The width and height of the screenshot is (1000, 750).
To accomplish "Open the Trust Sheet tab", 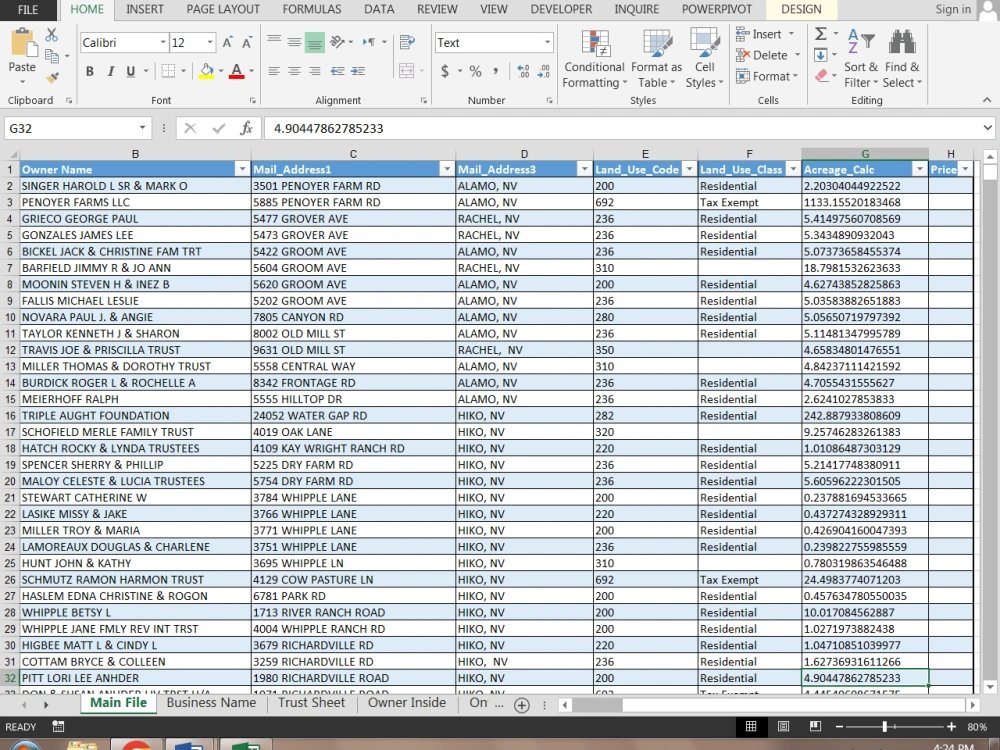I will [x=311, y=703].
